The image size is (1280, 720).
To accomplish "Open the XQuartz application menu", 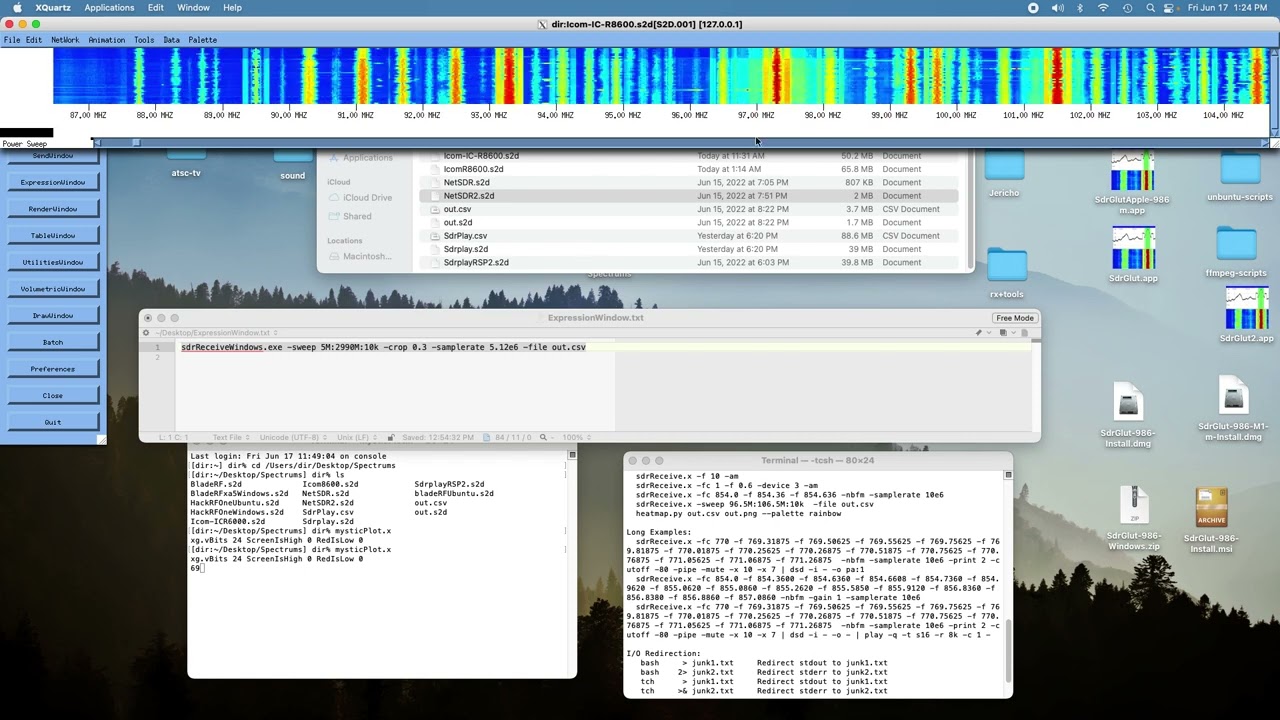I will pos(52,8).
